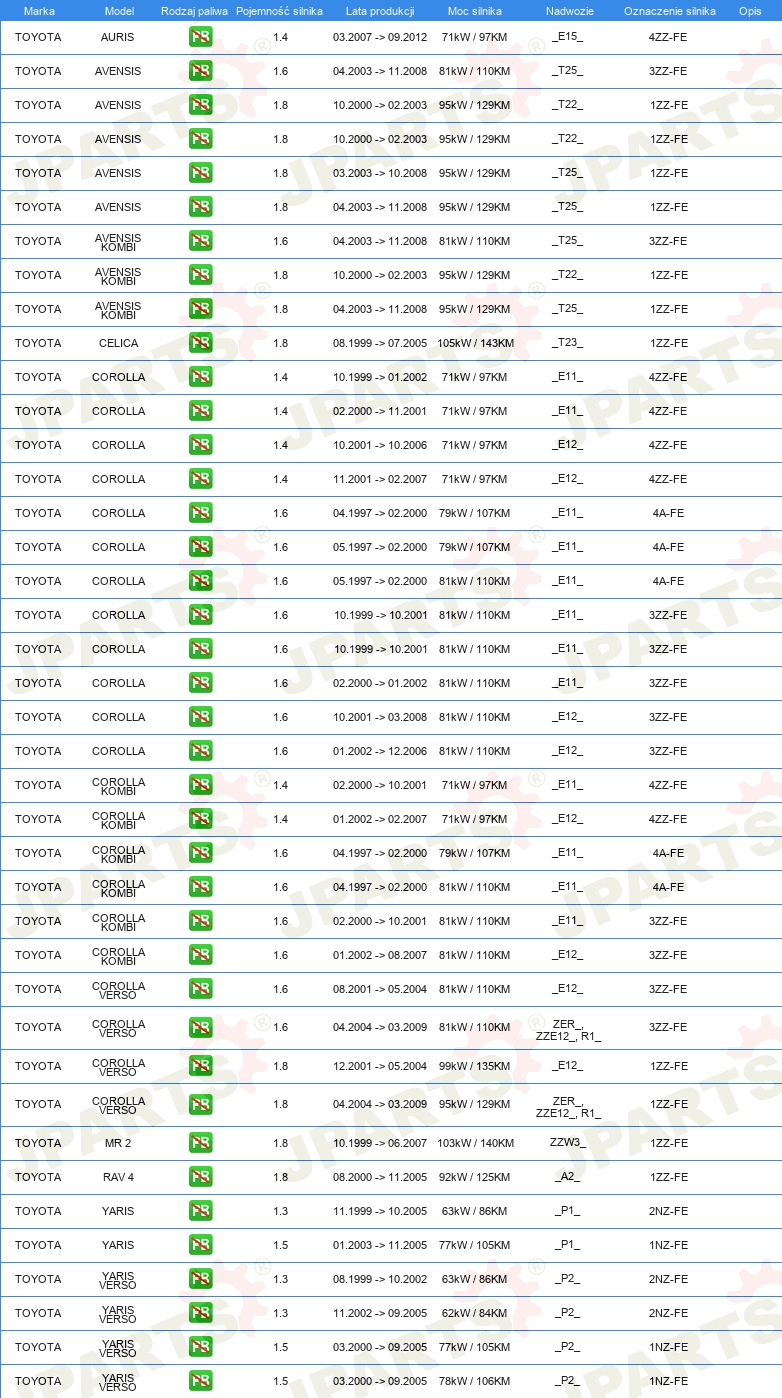Screen dimensions: 782x1398
Task: Click the fuel icon for AVENSIS 03.2003 -> 10.2008
Action: (200, 173)
